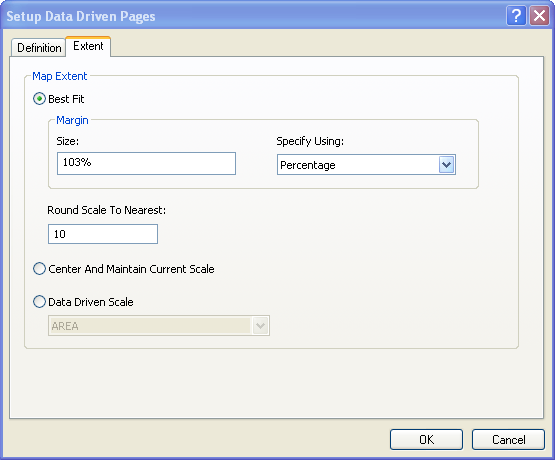The image size is (555, 460).
Task: Click the Best Fit label text
Action: point(66,99)
